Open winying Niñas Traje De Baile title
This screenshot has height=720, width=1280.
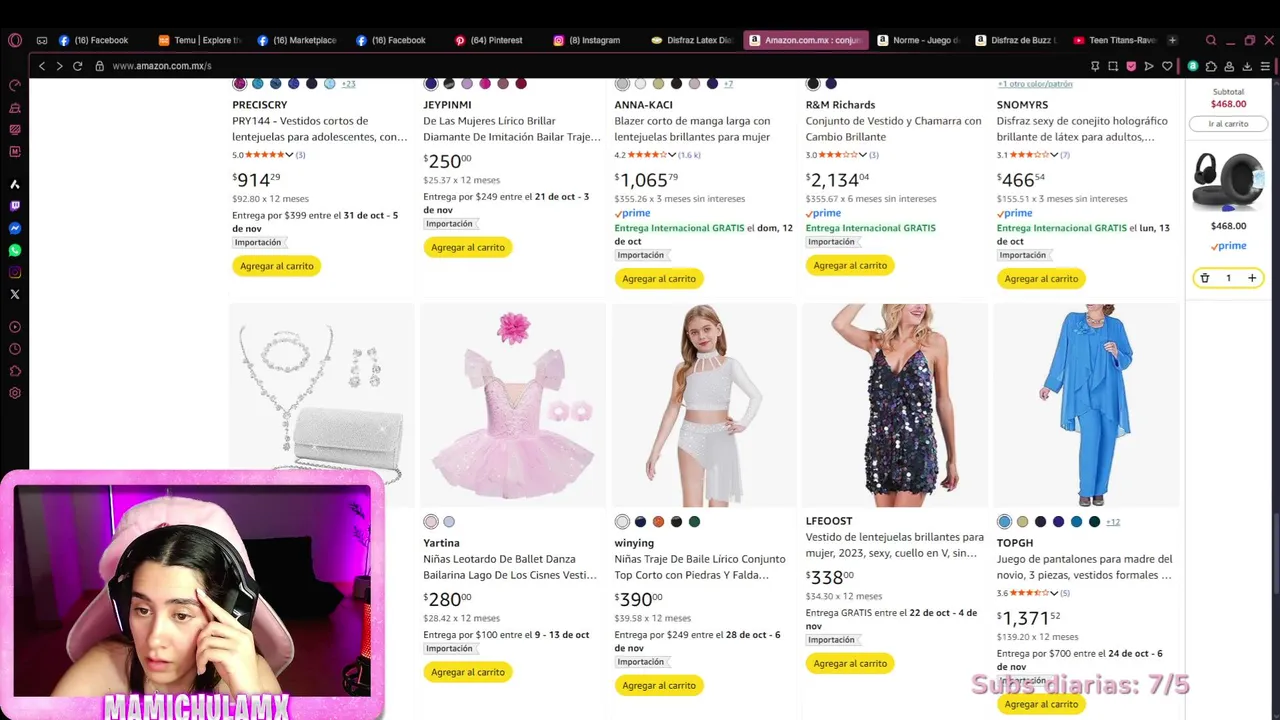(x=699, y=567)
